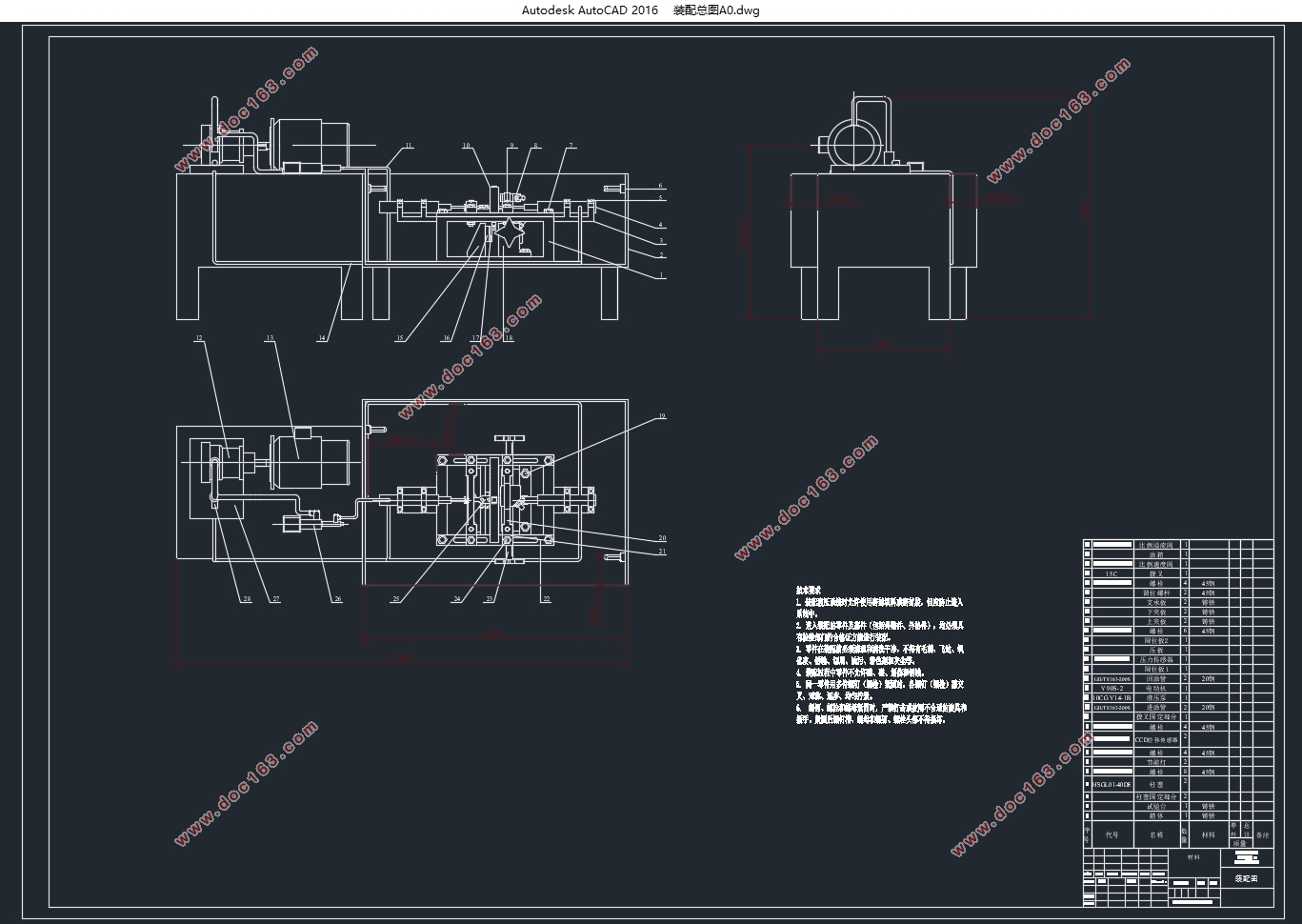Select the 装配图 title block cell
1302x924 pixels.
(x=1246, y=878)
